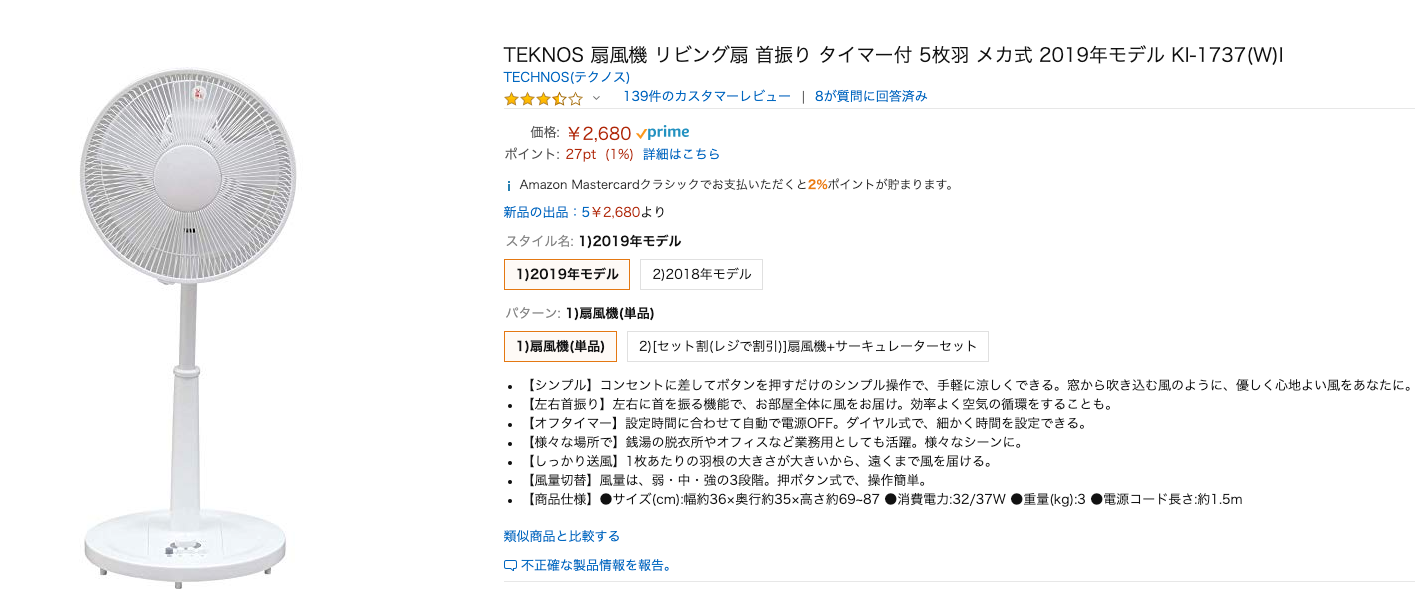Click the star rating icons

543,98
